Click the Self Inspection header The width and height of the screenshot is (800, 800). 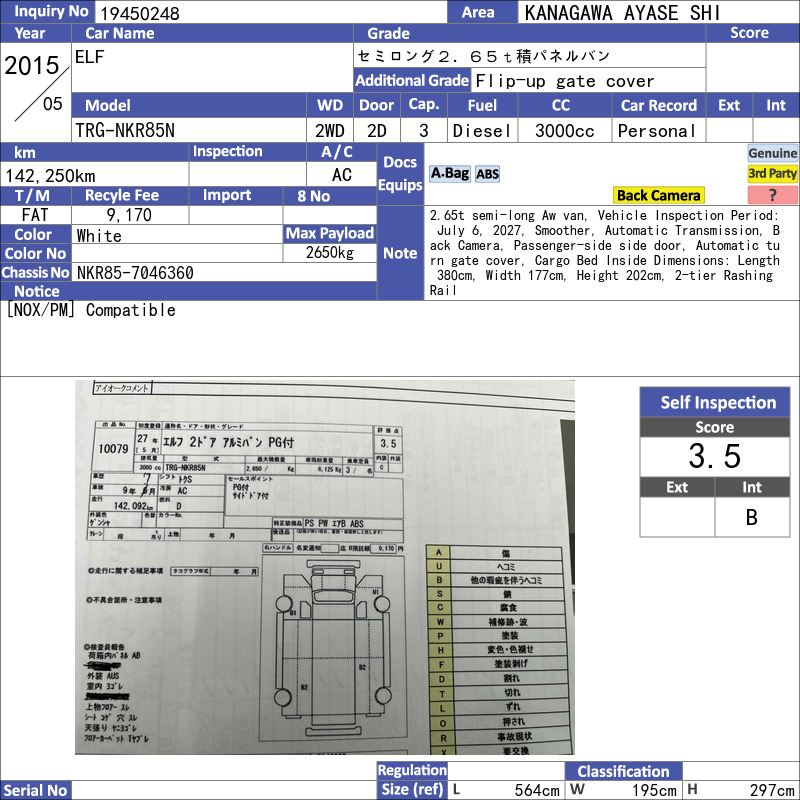pos(715,402)
